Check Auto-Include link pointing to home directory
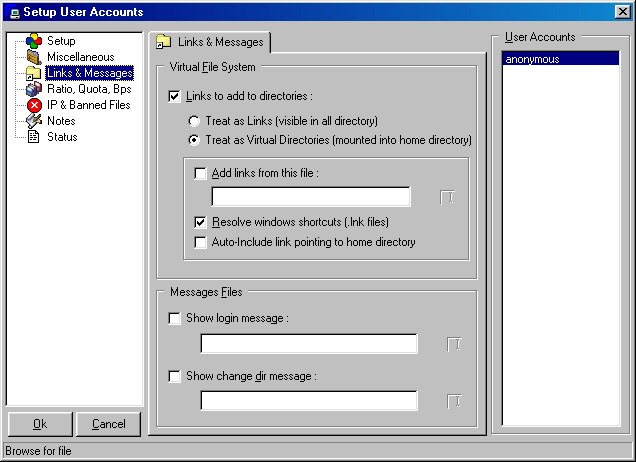Image resolution: width=636 pixels, height=462 pixels. (201, 242)
